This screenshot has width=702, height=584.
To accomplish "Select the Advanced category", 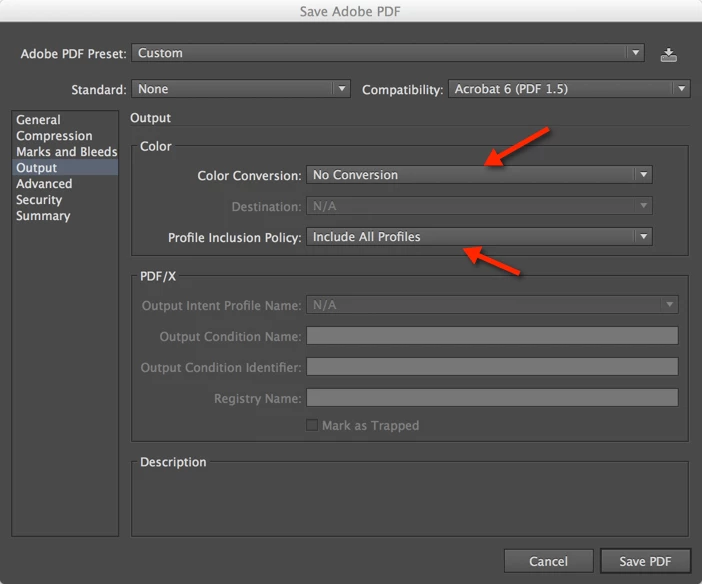I will pos(65,184).
